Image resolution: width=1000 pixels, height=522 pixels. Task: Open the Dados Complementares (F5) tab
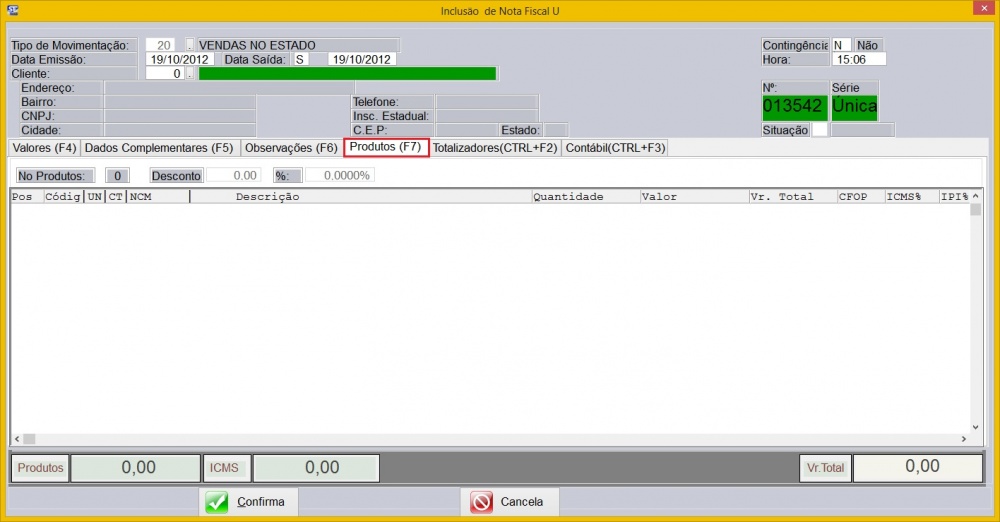pyautogui.click(x=159, y=148)
